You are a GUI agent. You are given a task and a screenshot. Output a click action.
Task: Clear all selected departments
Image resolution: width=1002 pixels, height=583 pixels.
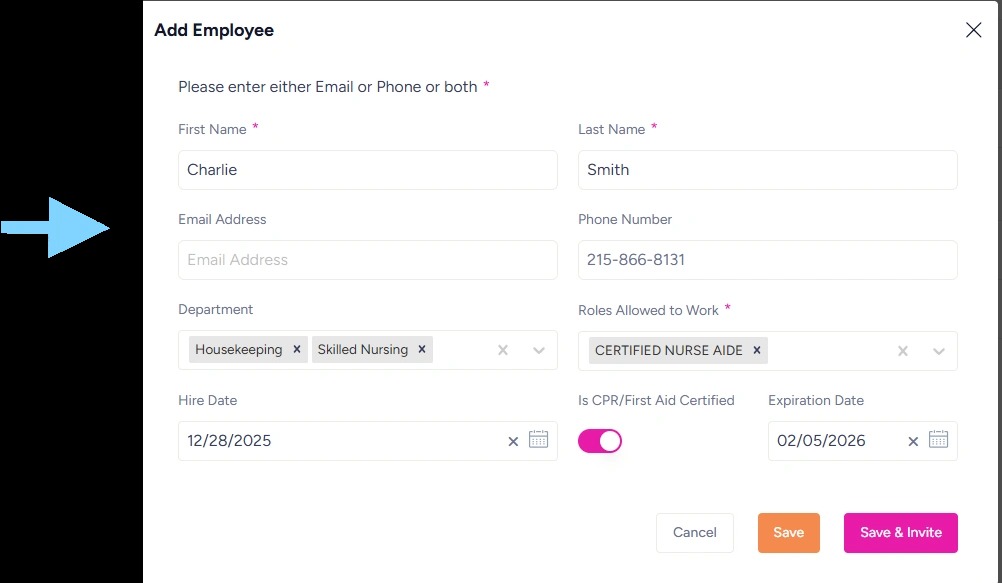point(503,351)
